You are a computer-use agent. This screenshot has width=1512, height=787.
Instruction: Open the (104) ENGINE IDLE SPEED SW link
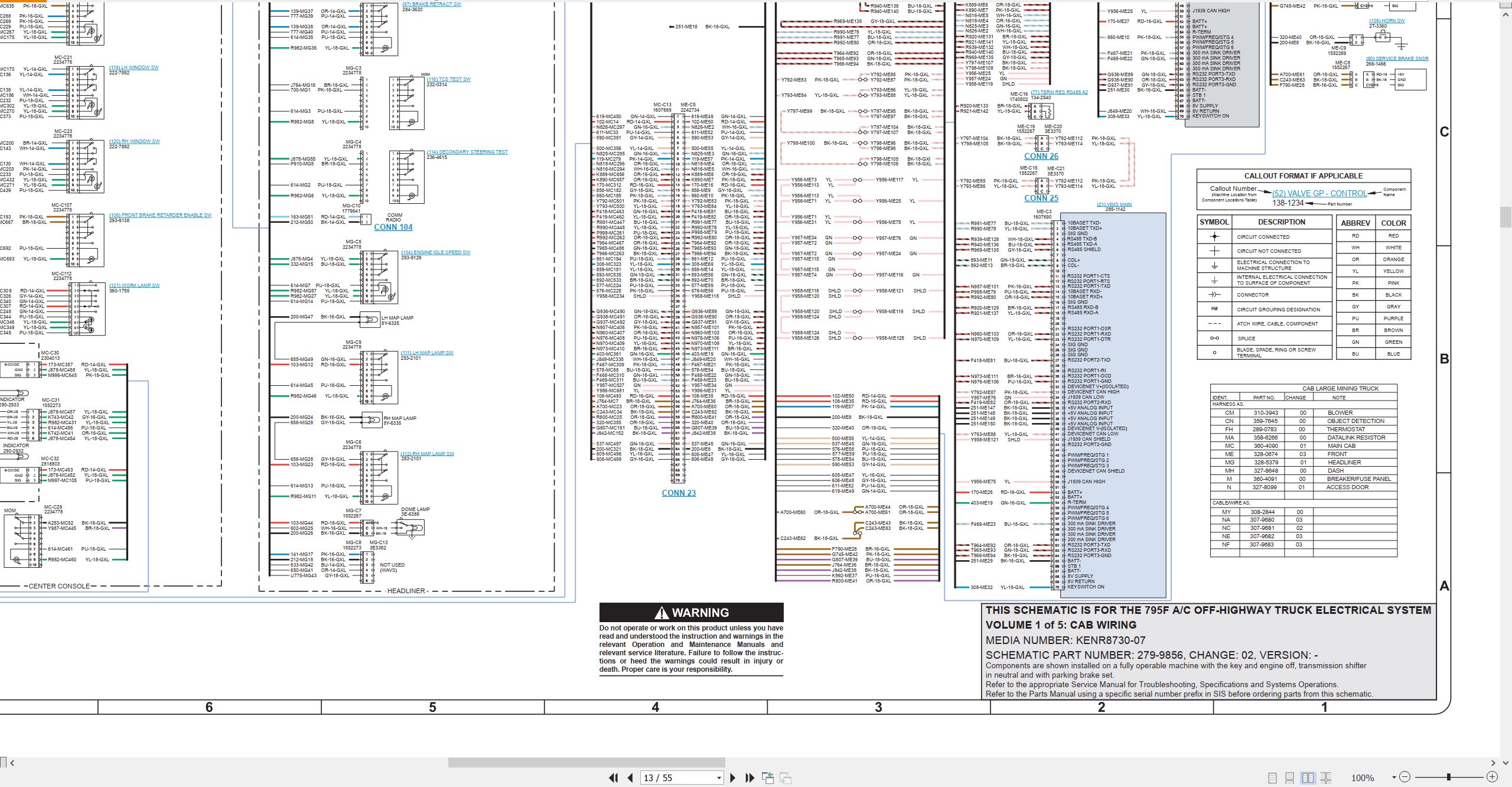[x=435, y=253]
